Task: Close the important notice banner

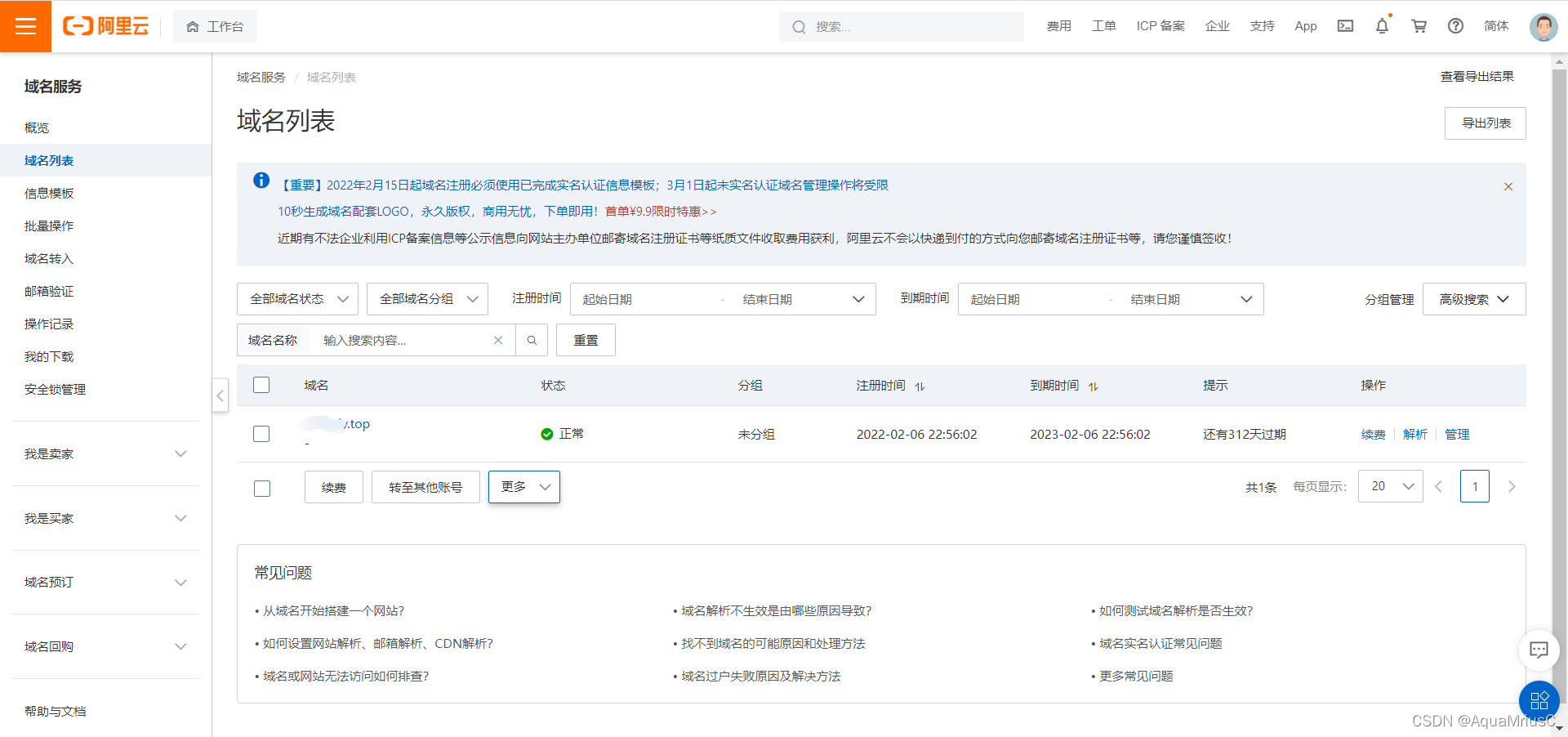Action: click(x=1508, y=186)
